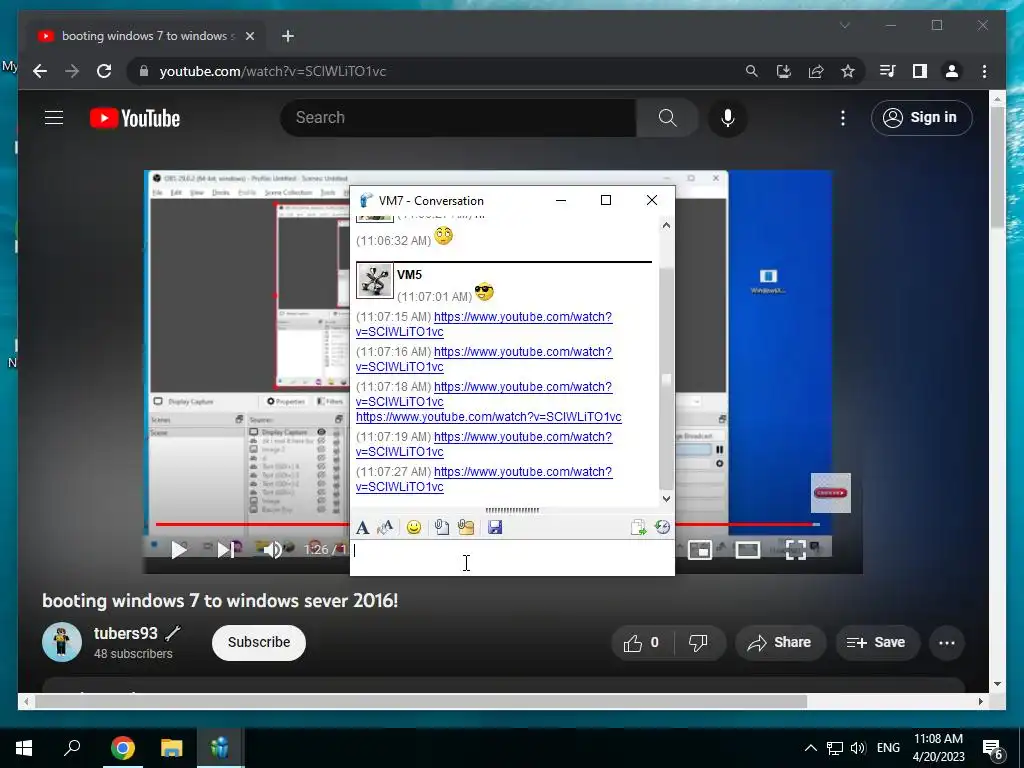Reload the page in Chrome
Screen dimensions: 1024x768
tap(104, 71)
